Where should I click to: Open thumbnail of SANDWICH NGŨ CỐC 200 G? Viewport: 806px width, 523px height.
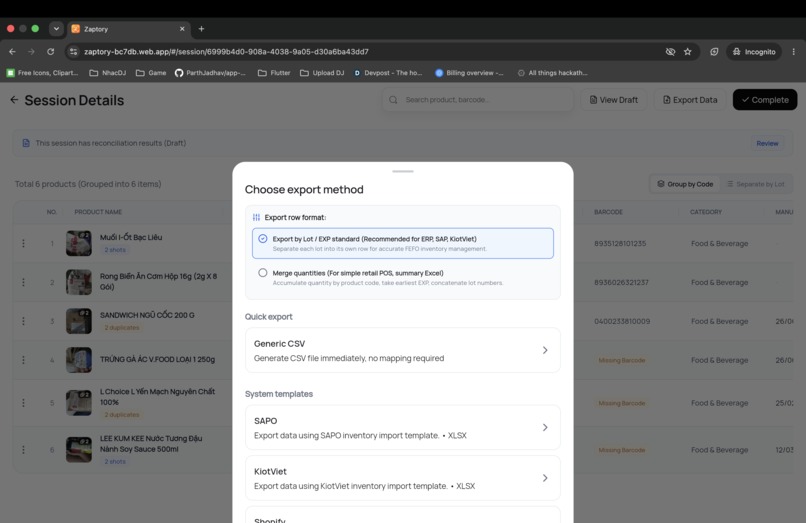(79, 321)
